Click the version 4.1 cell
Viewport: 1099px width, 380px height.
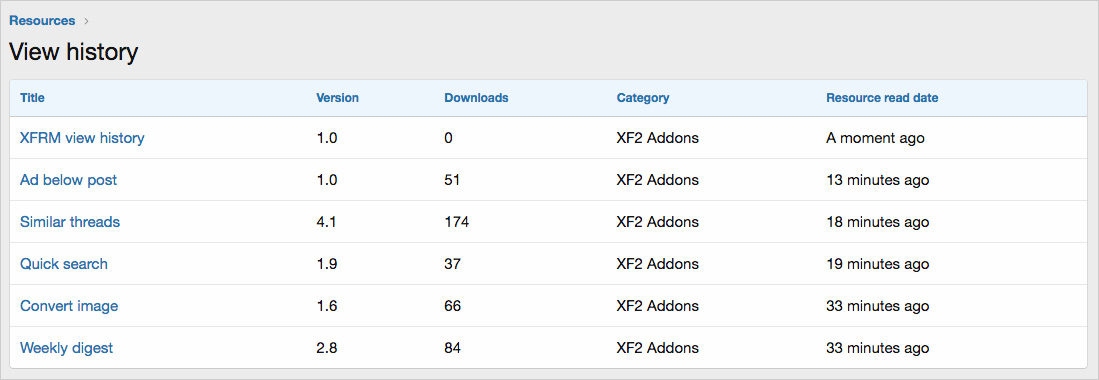(x=327, y=222)
